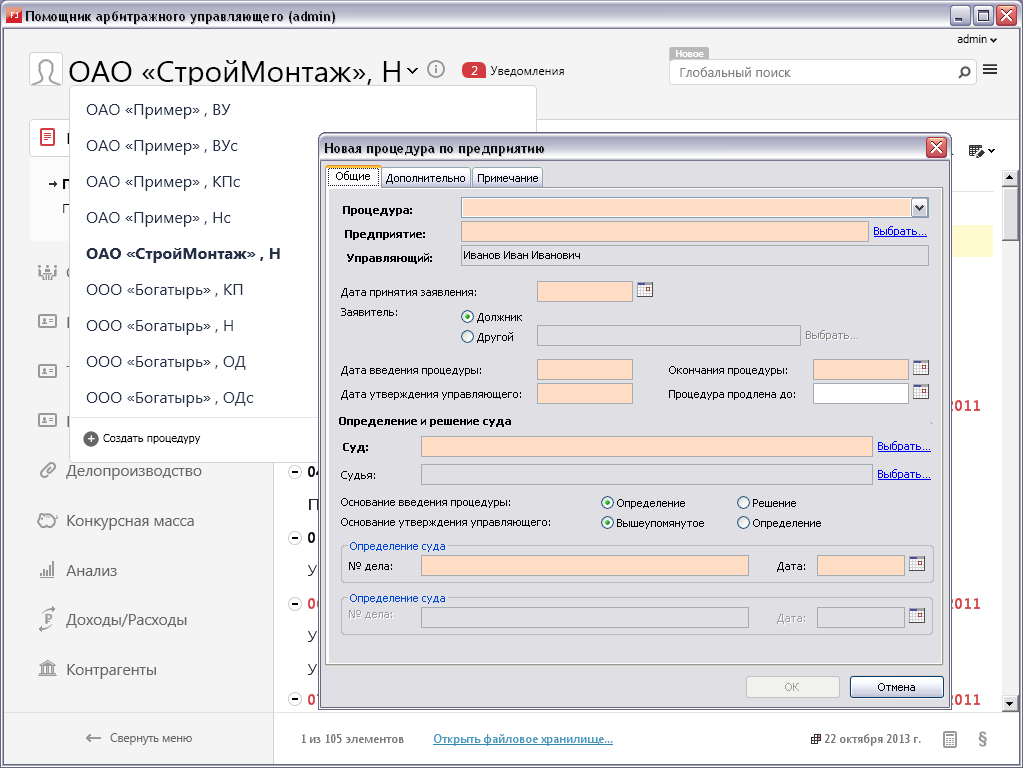Click the Делопроизводство paperclip icon
The width and height of the screenshot is (1023, 768).
click(47, 470)
